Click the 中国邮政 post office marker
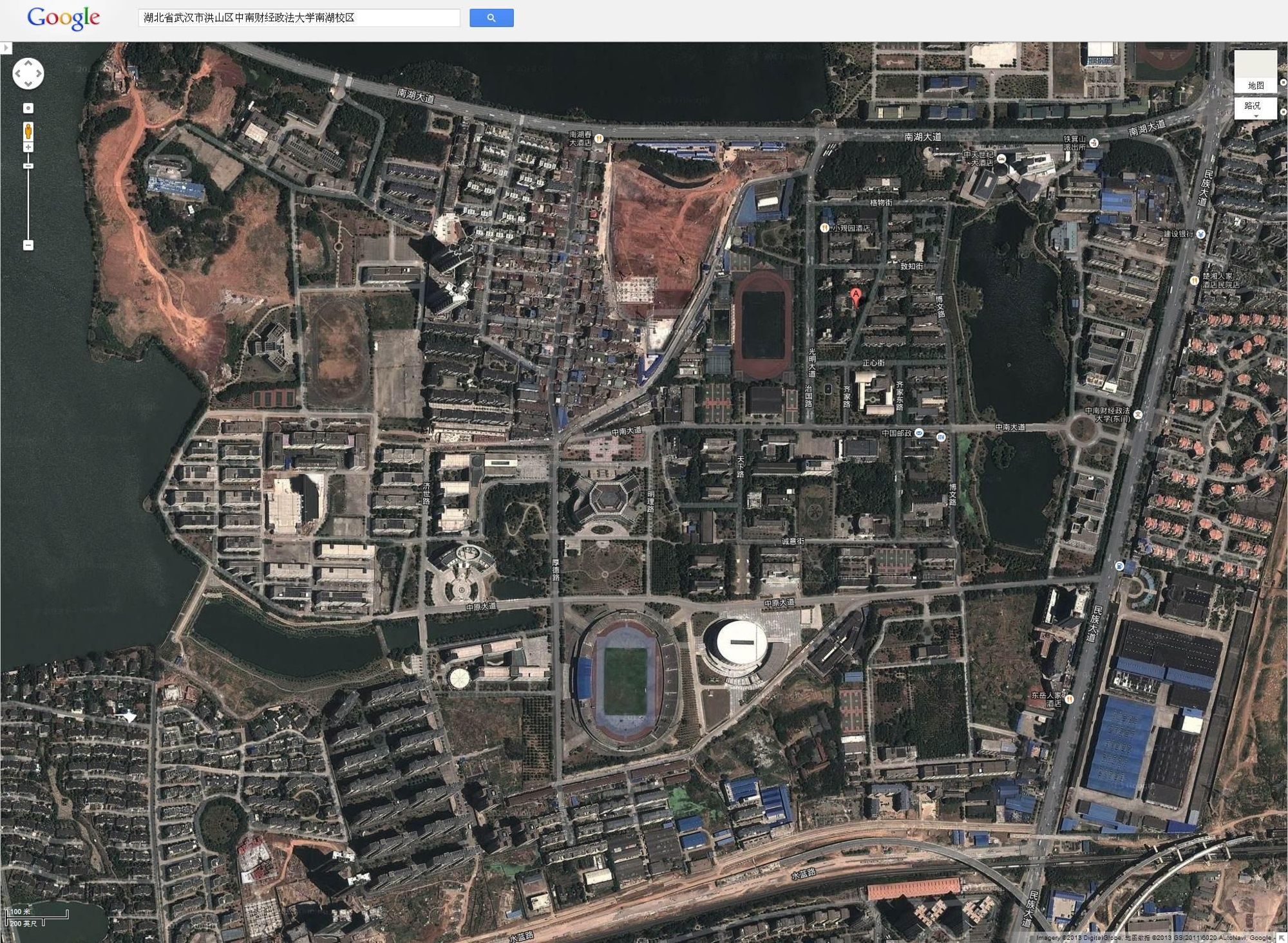This screenshot has width=1288, height=943. tap(919, 433)
